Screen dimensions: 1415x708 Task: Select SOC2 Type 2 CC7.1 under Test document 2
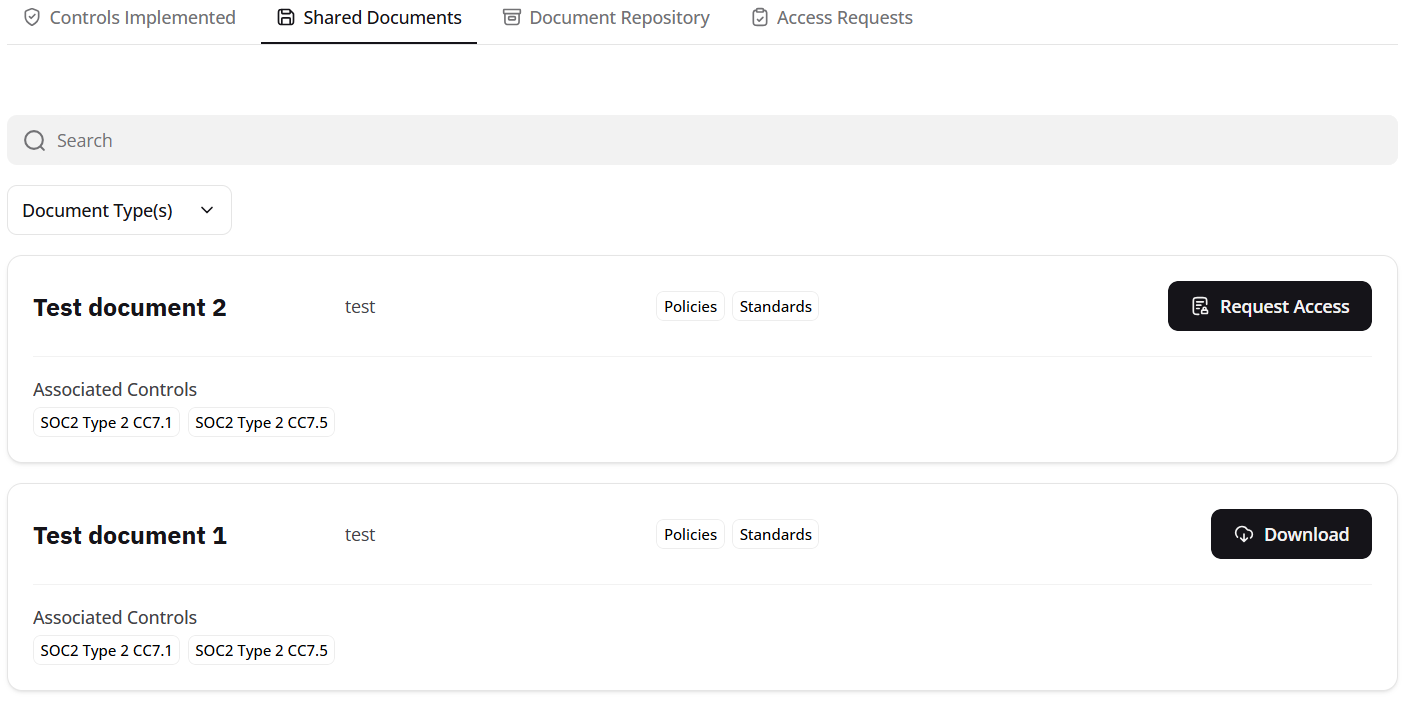pyautogui.click(x=106, y=423)
